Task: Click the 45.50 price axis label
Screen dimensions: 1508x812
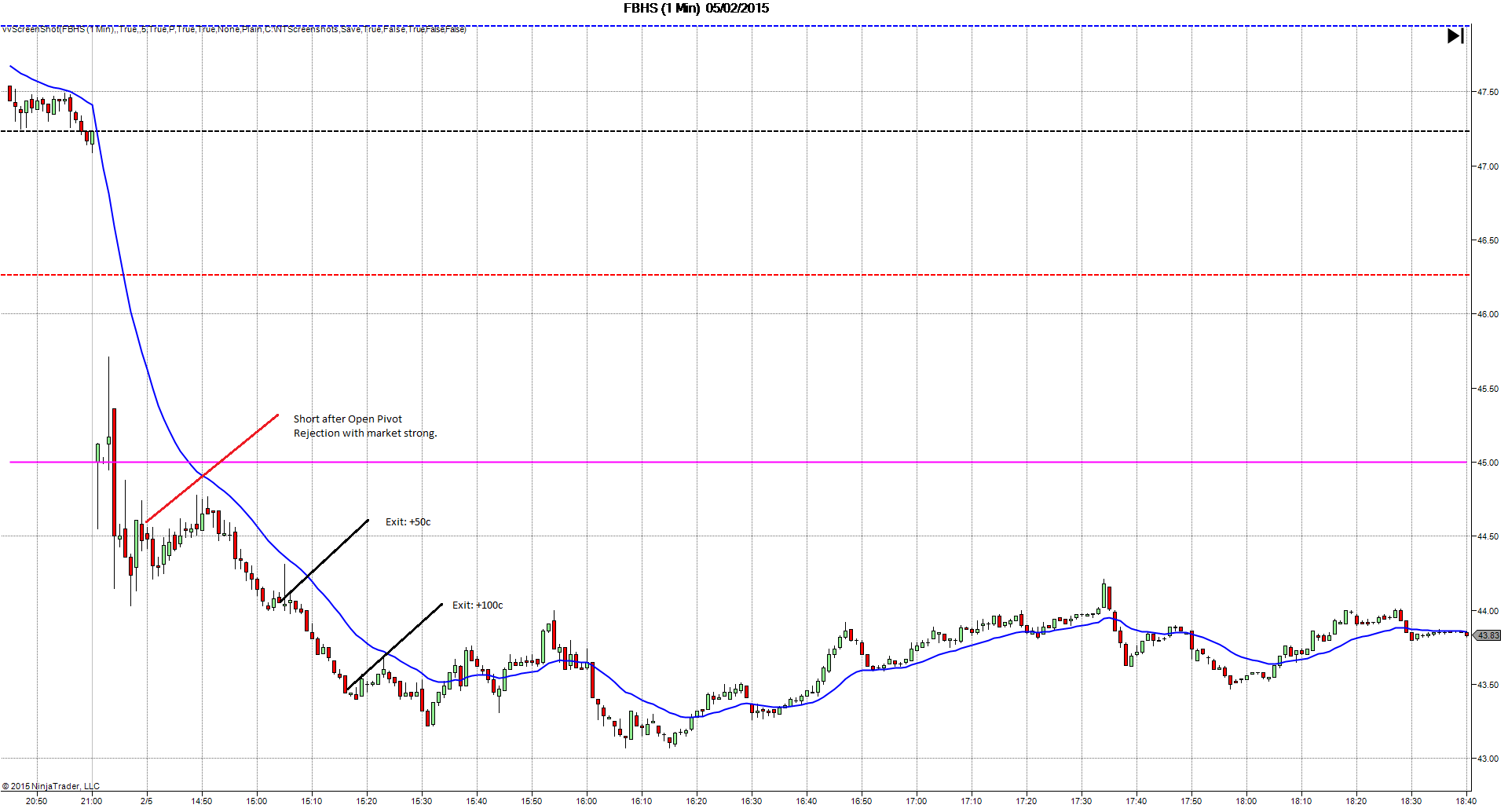Action: click(1488, 389)
